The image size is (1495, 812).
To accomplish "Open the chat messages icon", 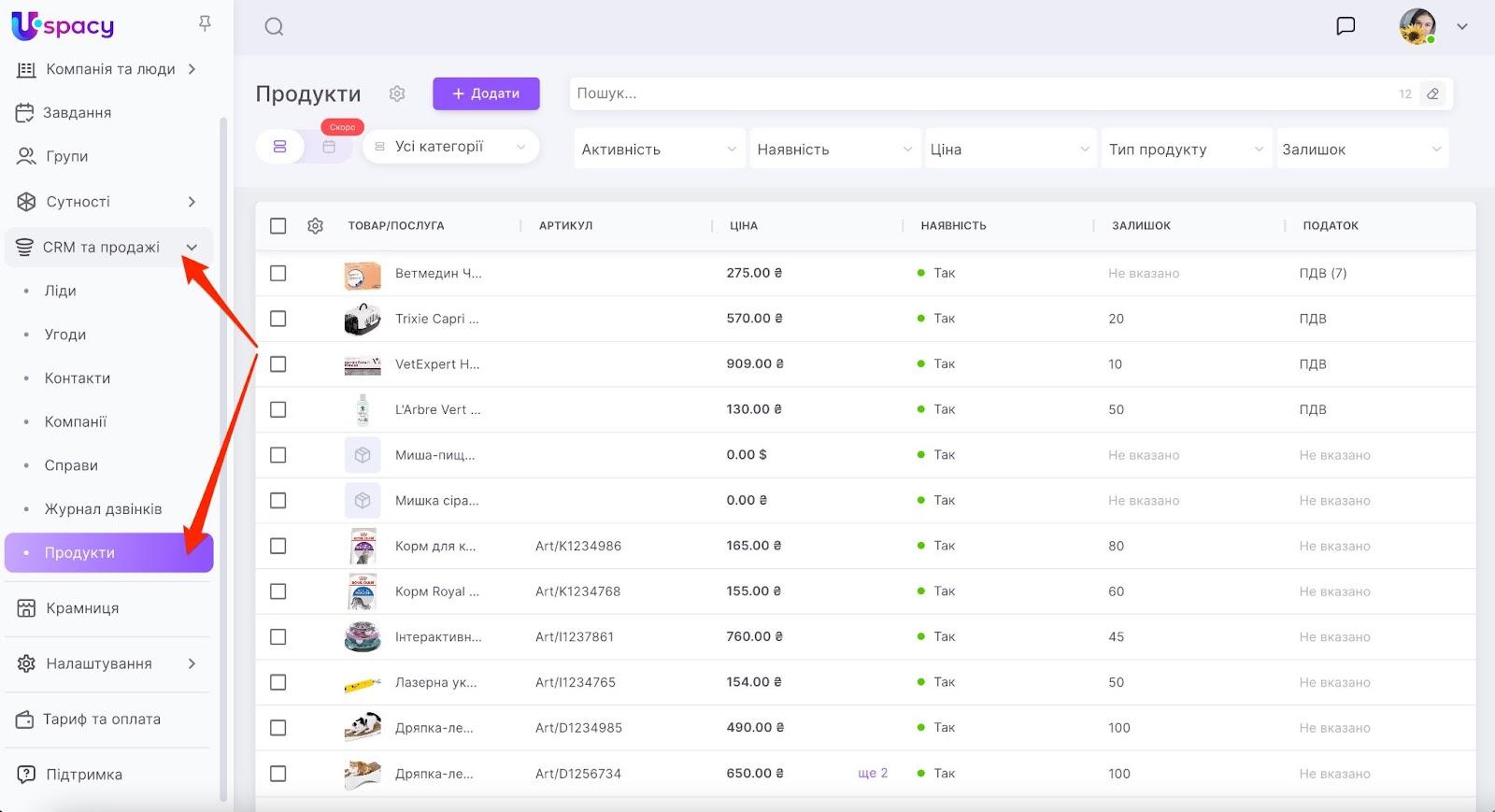I will 1345,26.
